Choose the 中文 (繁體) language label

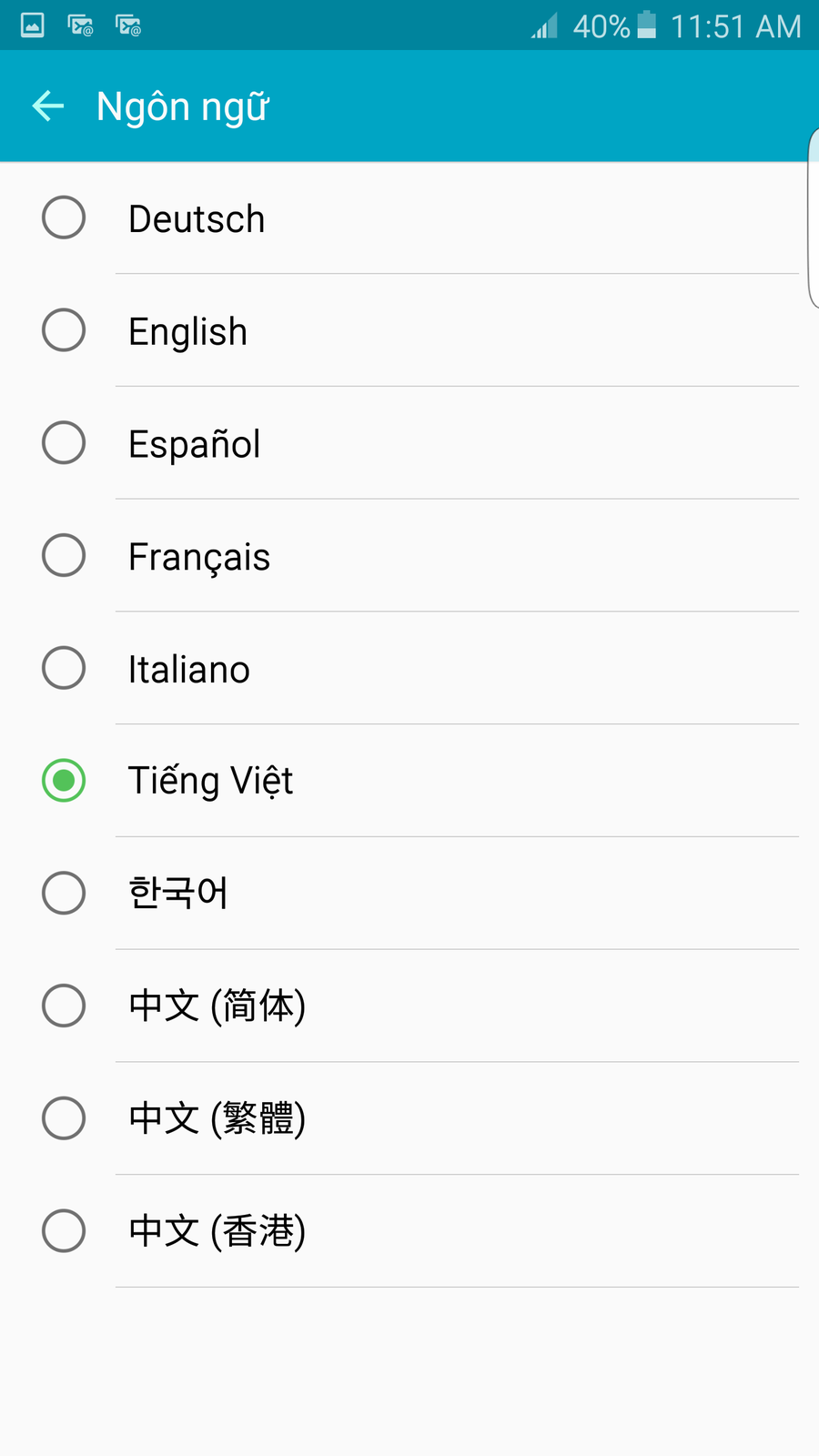point(217,1118)
